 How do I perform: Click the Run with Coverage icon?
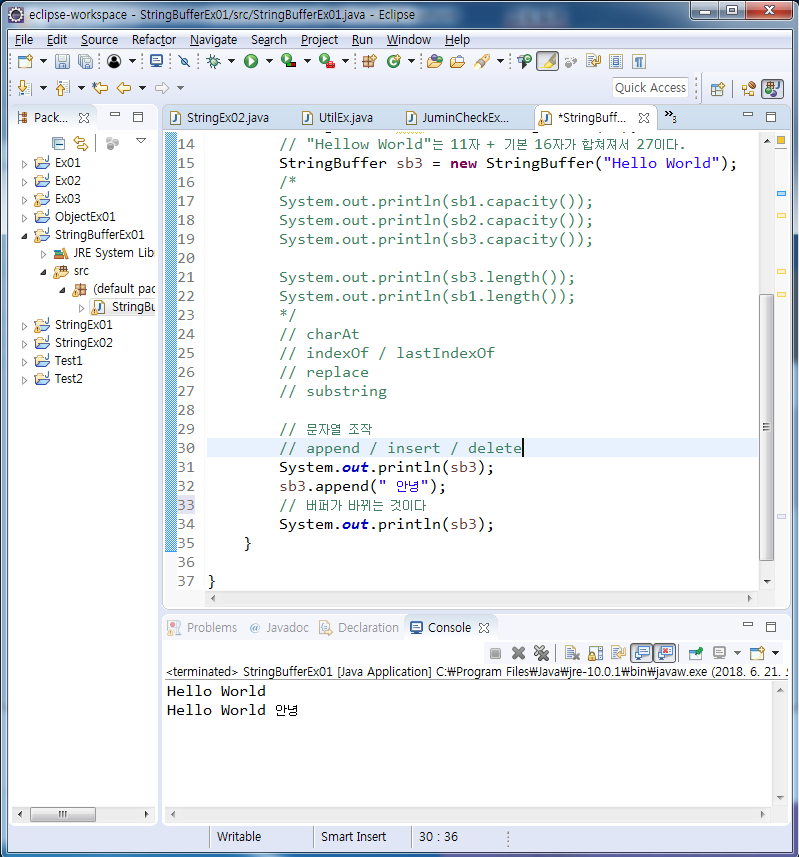288,61
